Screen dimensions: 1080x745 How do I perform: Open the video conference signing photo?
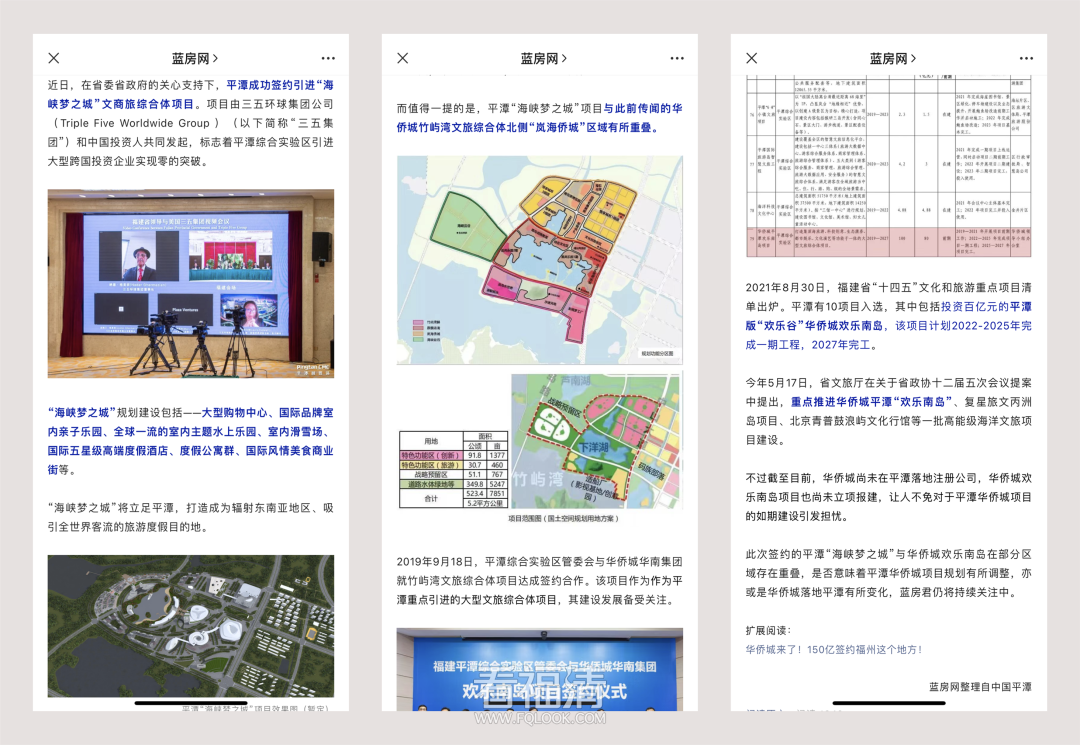click(191, 283)
